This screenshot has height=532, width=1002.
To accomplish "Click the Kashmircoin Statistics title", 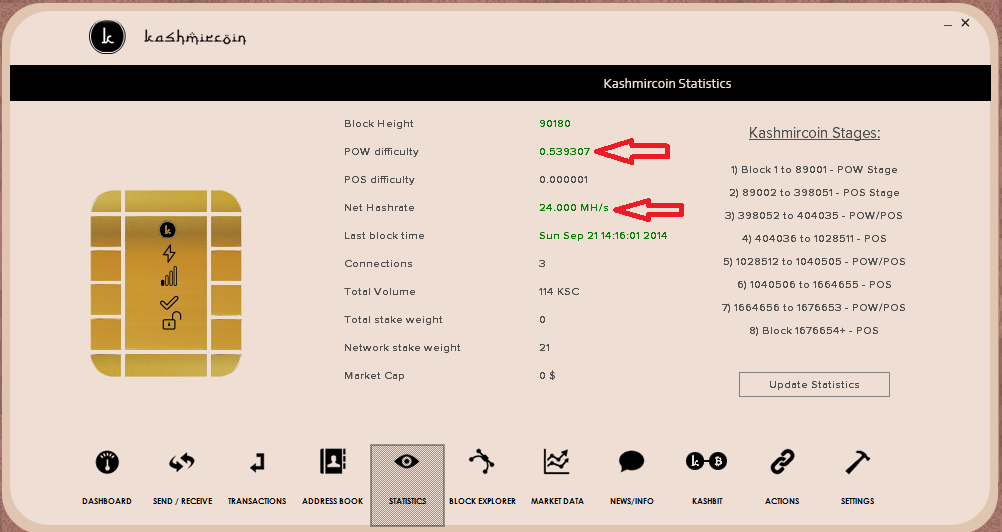I will tap(667, 84).
